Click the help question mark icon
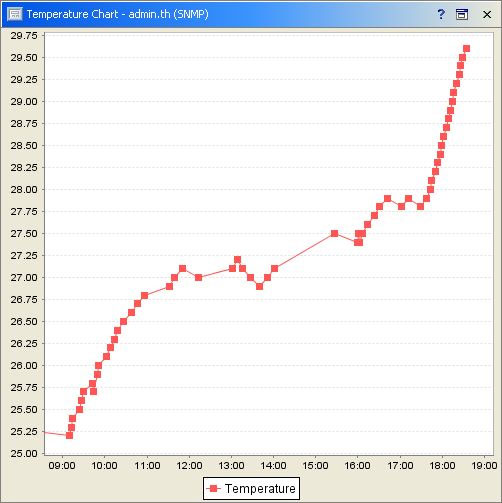Image resolution: width=502 pixels, height=503 pixels. point(441,14)
